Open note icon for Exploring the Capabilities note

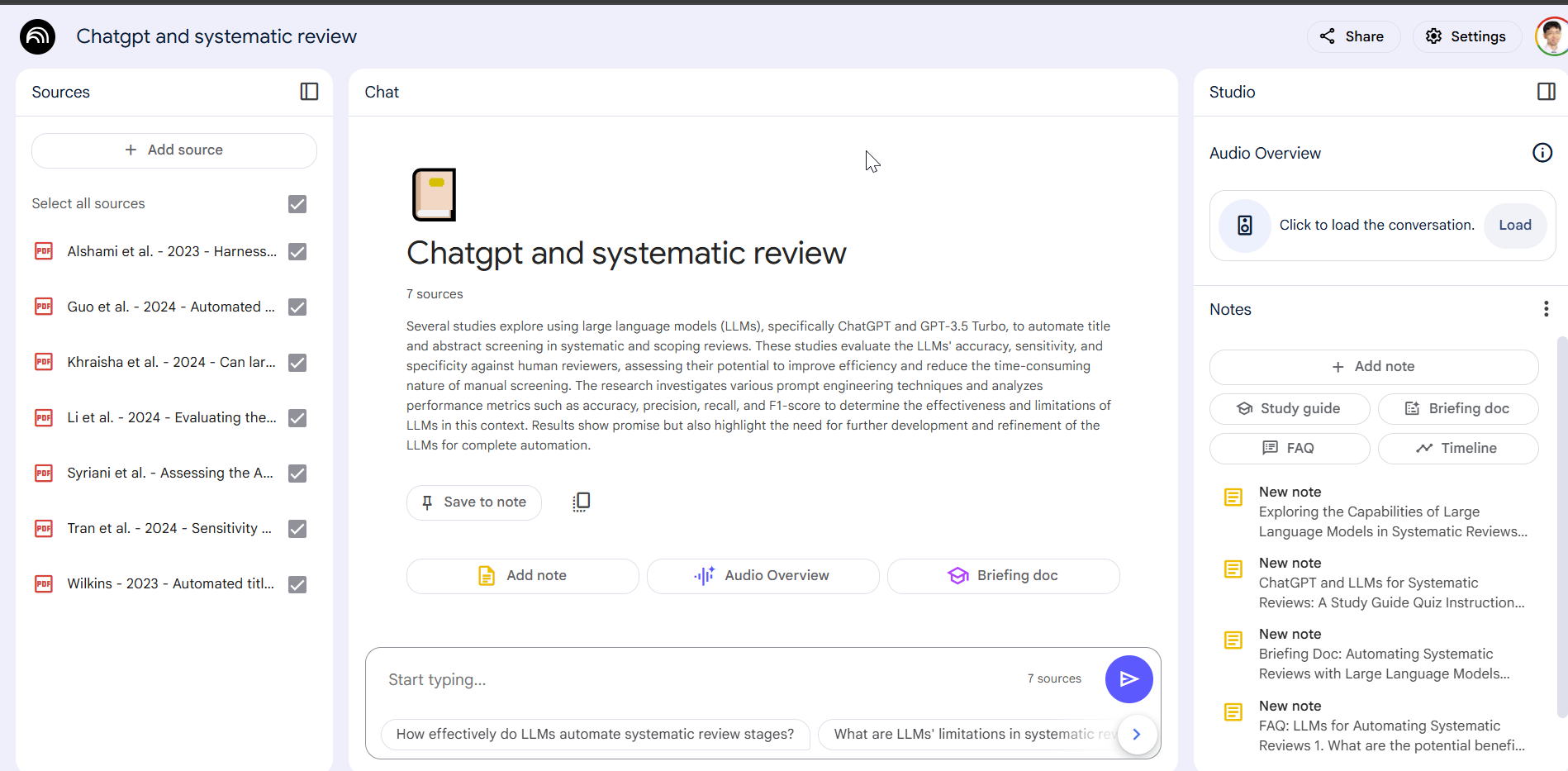(1233, 497)
